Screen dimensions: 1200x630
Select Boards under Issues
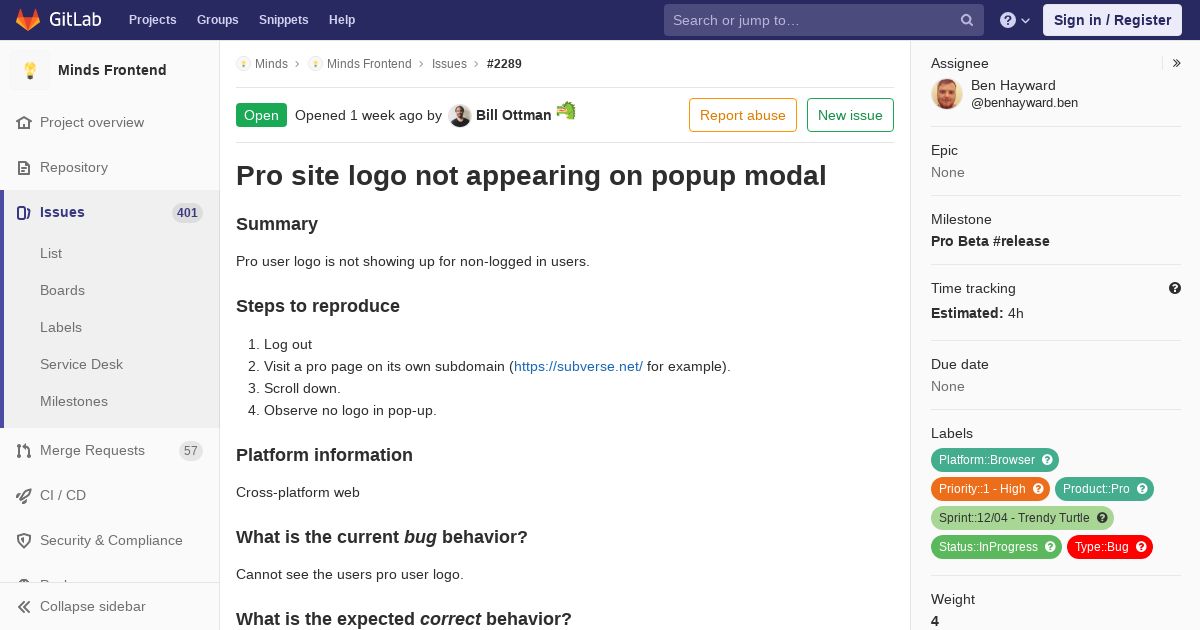point(62,290)
